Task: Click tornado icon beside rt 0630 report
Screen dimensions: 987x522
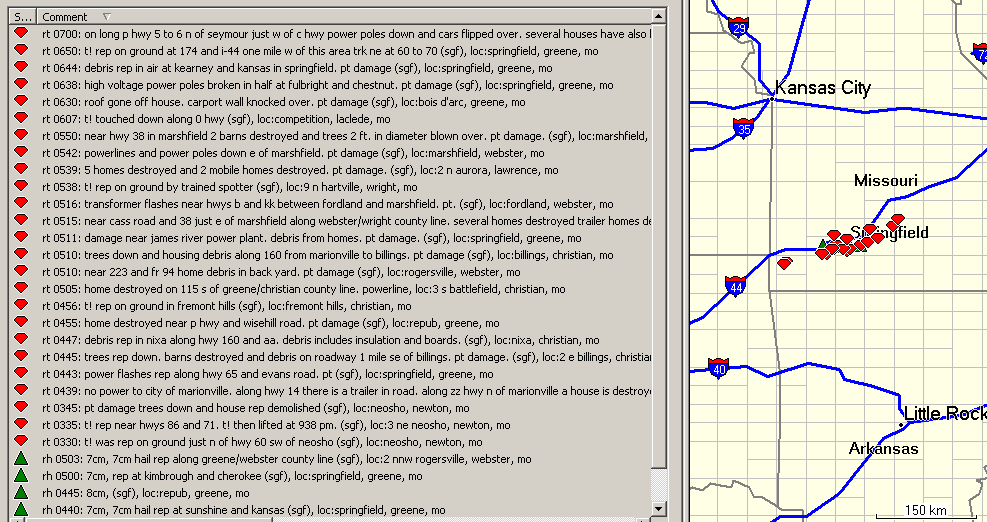Action: [20, 102]
